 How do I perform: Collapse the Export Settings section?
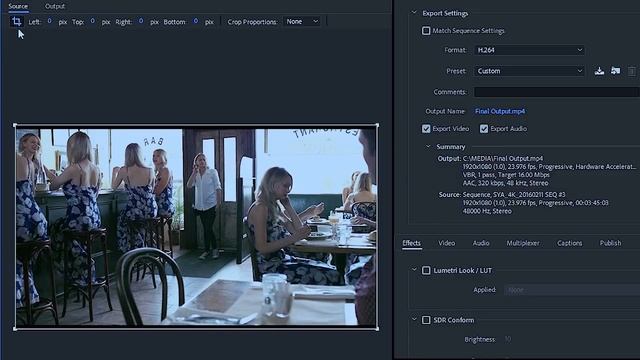[414, 13]
